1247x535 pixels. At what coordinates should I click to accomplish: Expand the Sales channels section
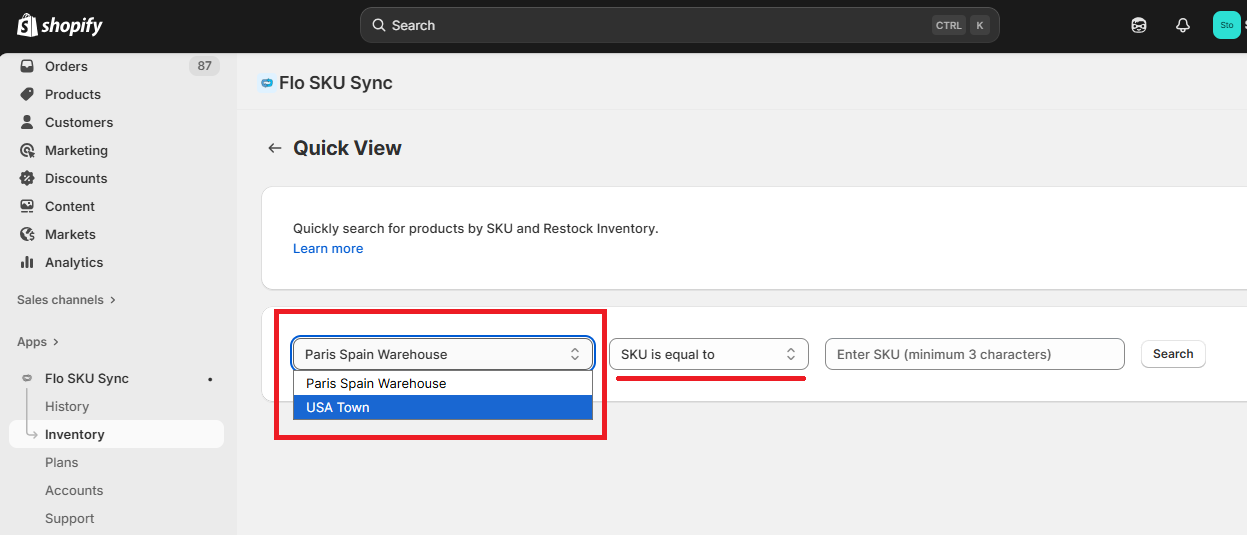(66, 300)
